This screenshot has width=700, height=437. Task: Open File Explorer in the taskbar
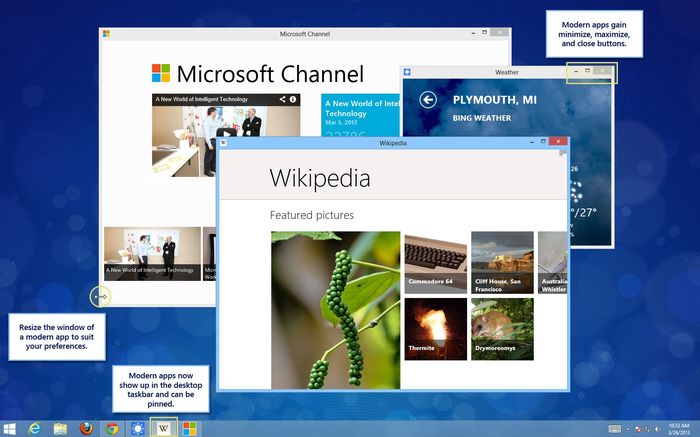[61, 428]
